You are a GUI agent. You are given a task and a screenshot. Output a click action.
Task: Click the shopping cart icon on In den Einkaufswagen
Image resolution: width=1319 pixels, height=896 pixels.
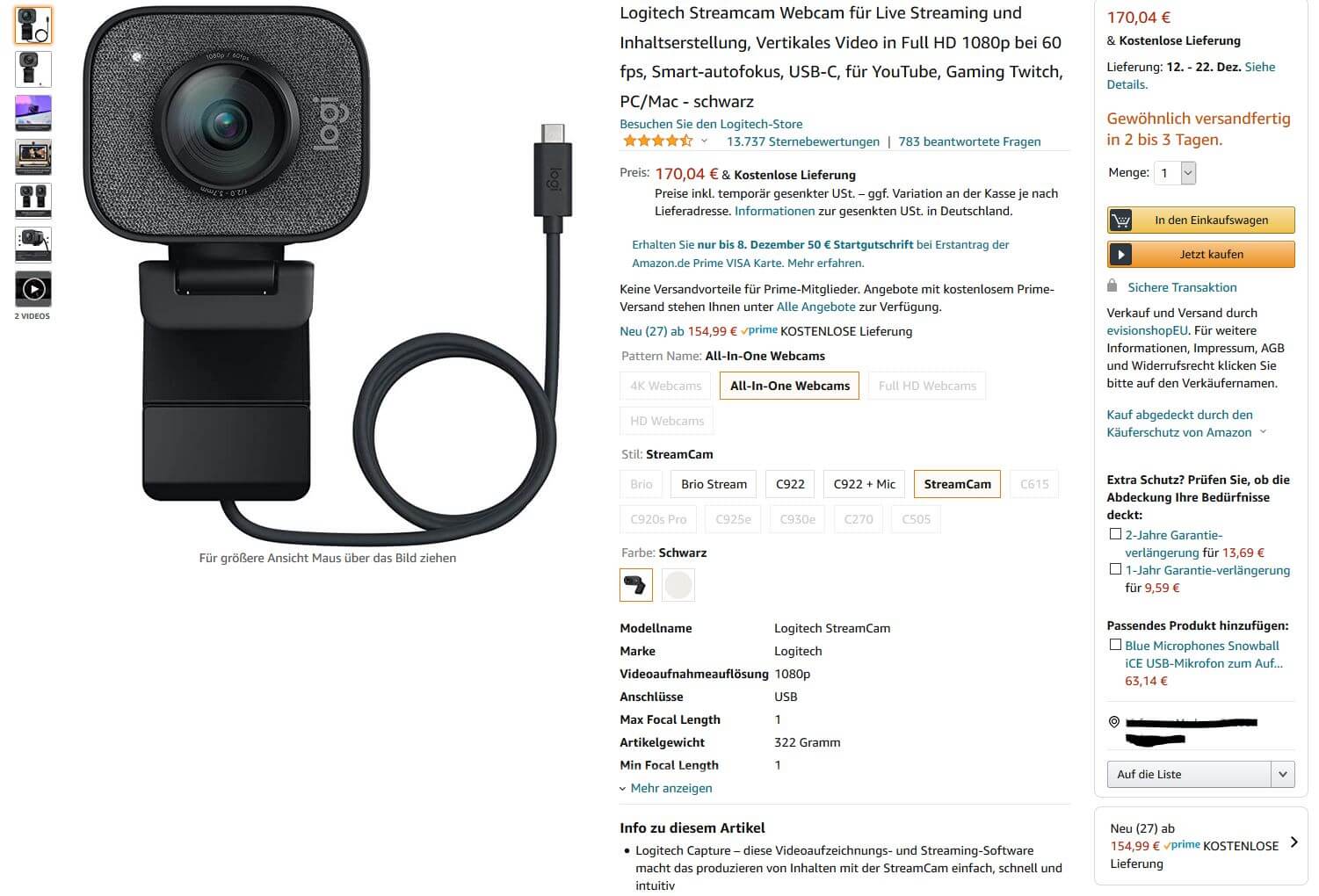tap(1120, 220)
